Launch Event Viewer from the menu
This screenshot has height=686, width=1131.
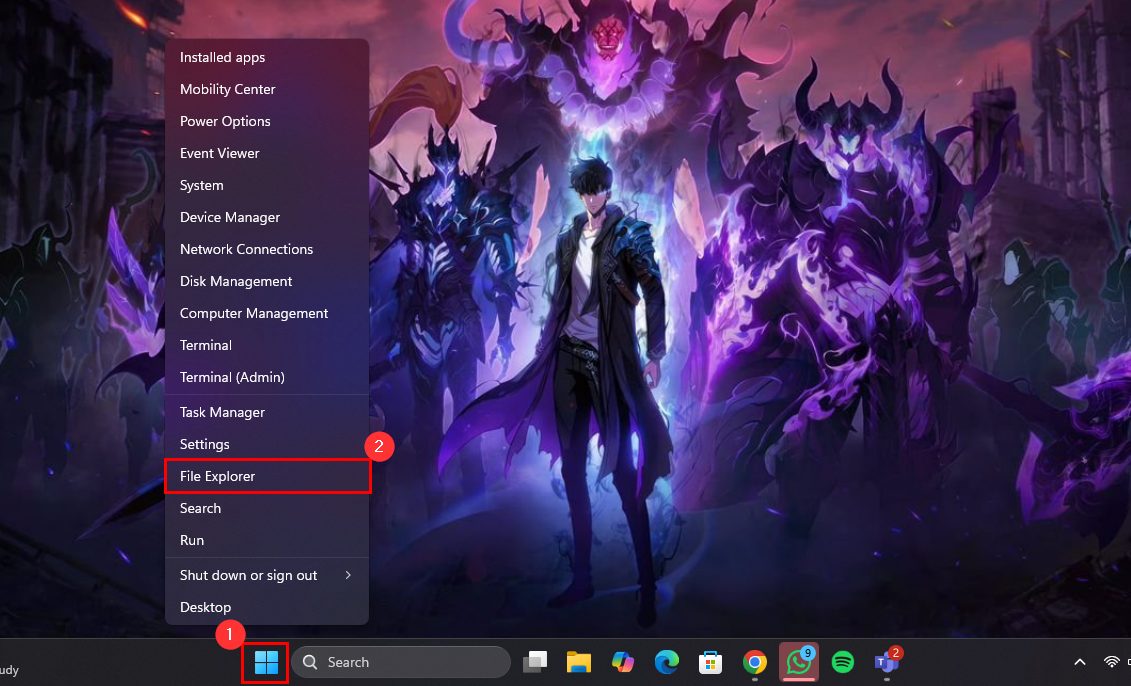(267, 153)
